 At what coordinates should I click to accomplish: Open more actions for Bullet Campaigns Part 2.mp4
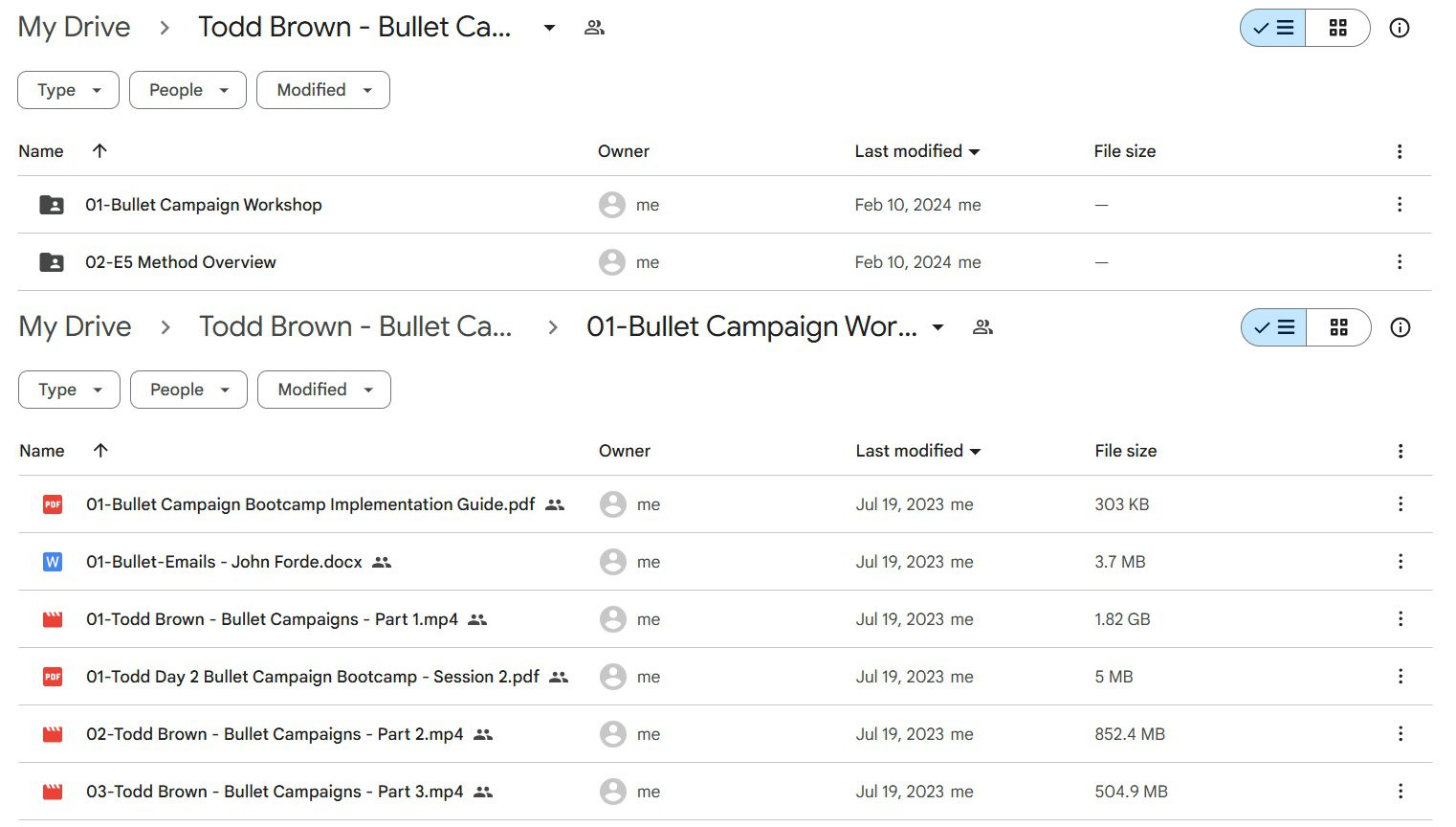click(x=1401, y=734)
